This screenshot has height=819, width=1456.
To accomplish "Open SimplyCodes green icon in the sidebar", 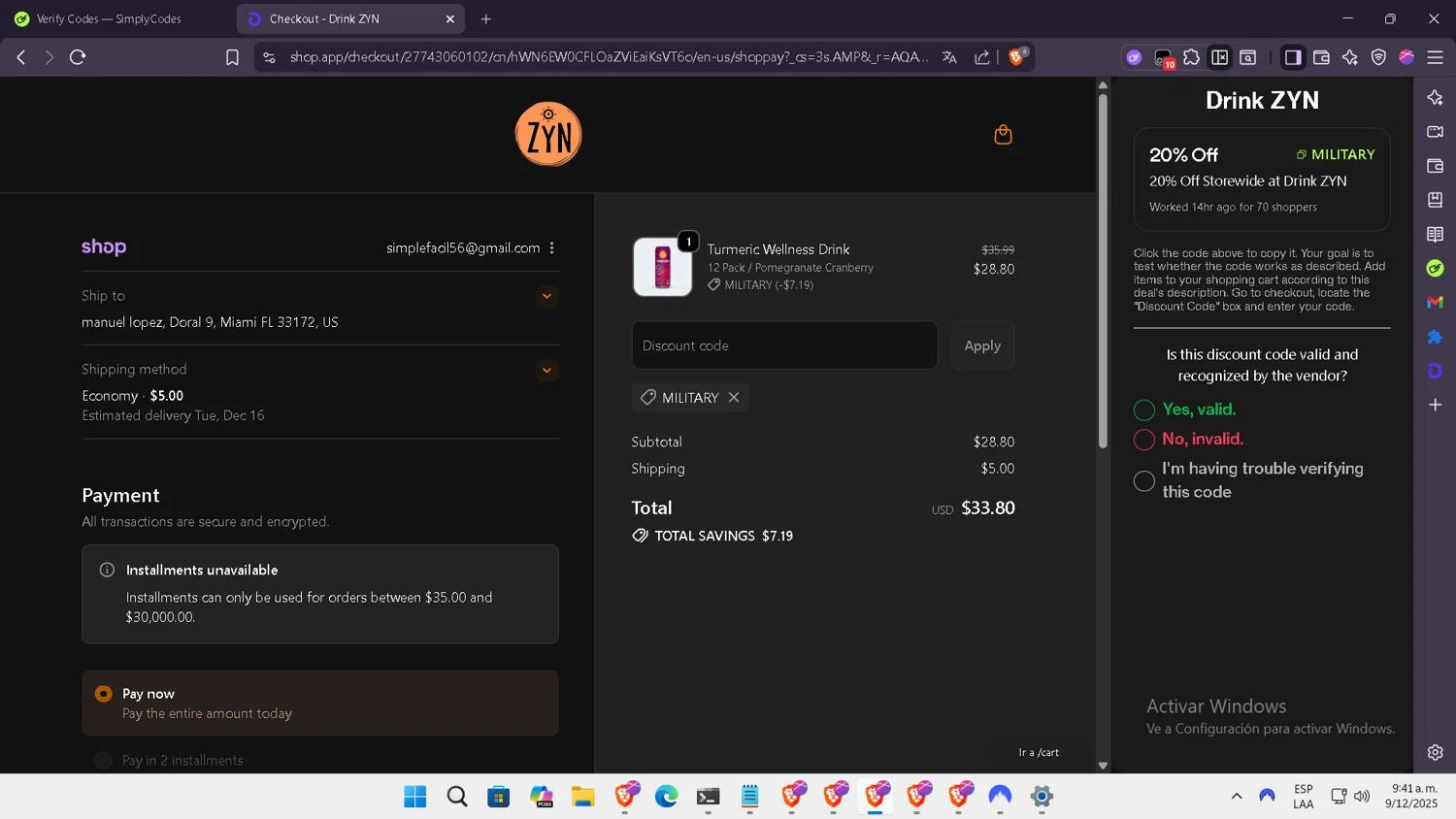I will tap(1435, 268).
